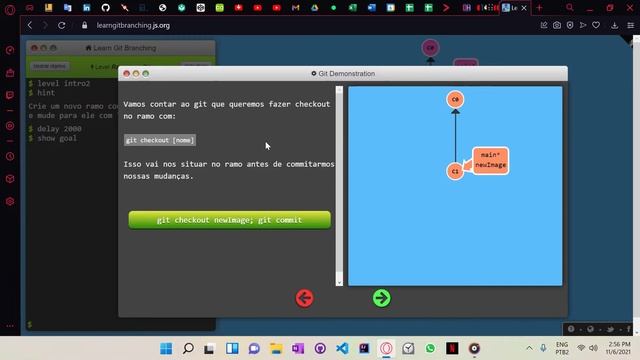Add page to bookmarks heart icon
Screen dimensions: 640x360
pyautogui.click(x=596, y=25)
